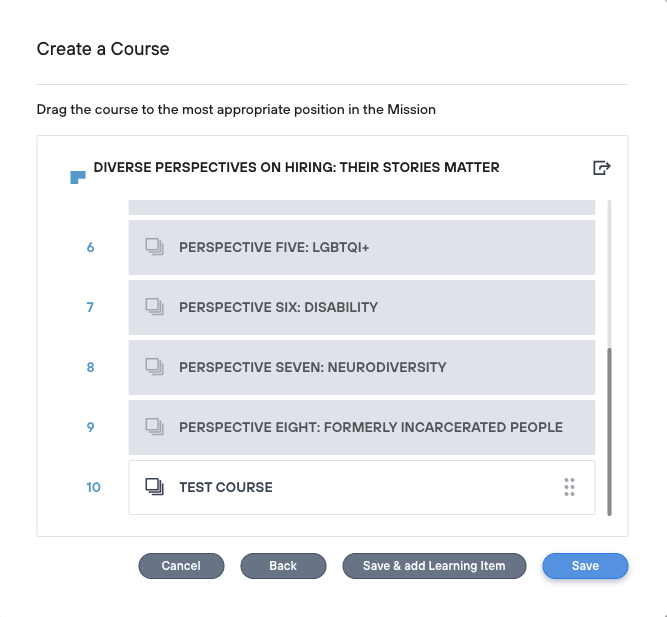The width and height of the screenshot is (667, 617).
Task: Click position number 10 label
Action: point(93,487)
